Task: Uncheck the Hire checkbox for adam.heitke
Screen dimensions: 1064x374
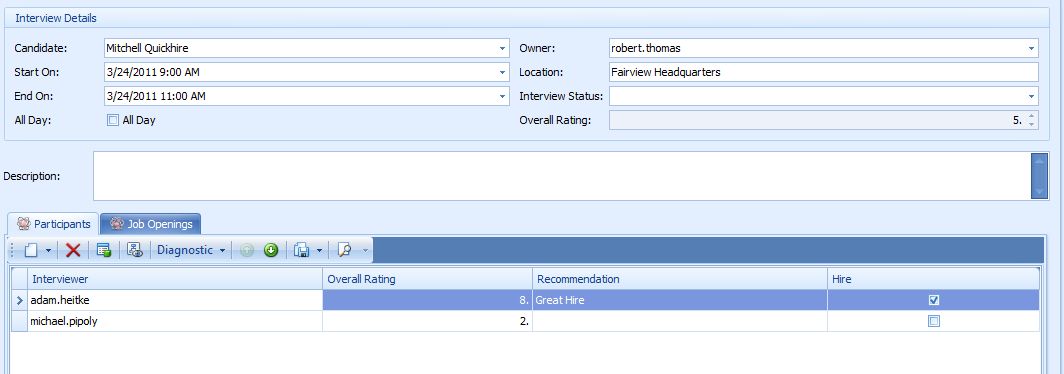Action: pos(934,300)
